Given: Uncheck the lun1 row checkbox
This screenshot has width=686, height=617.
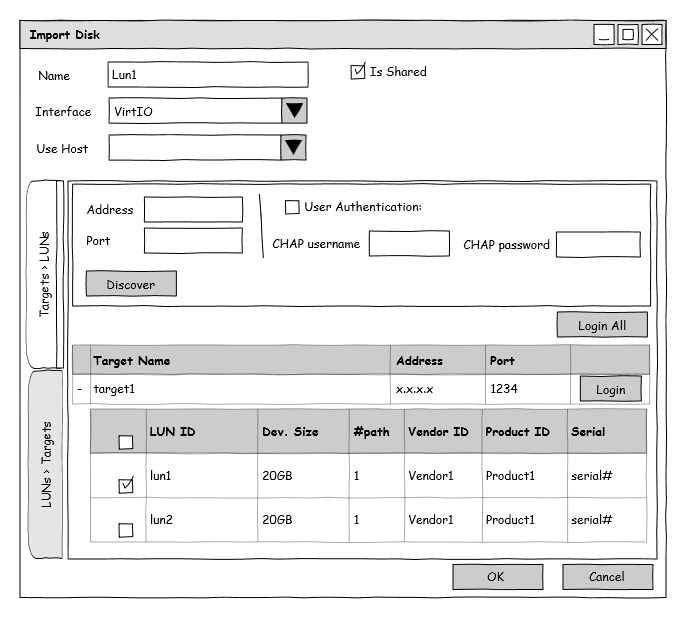Looking at the screenshot, I should coord(126,486).
